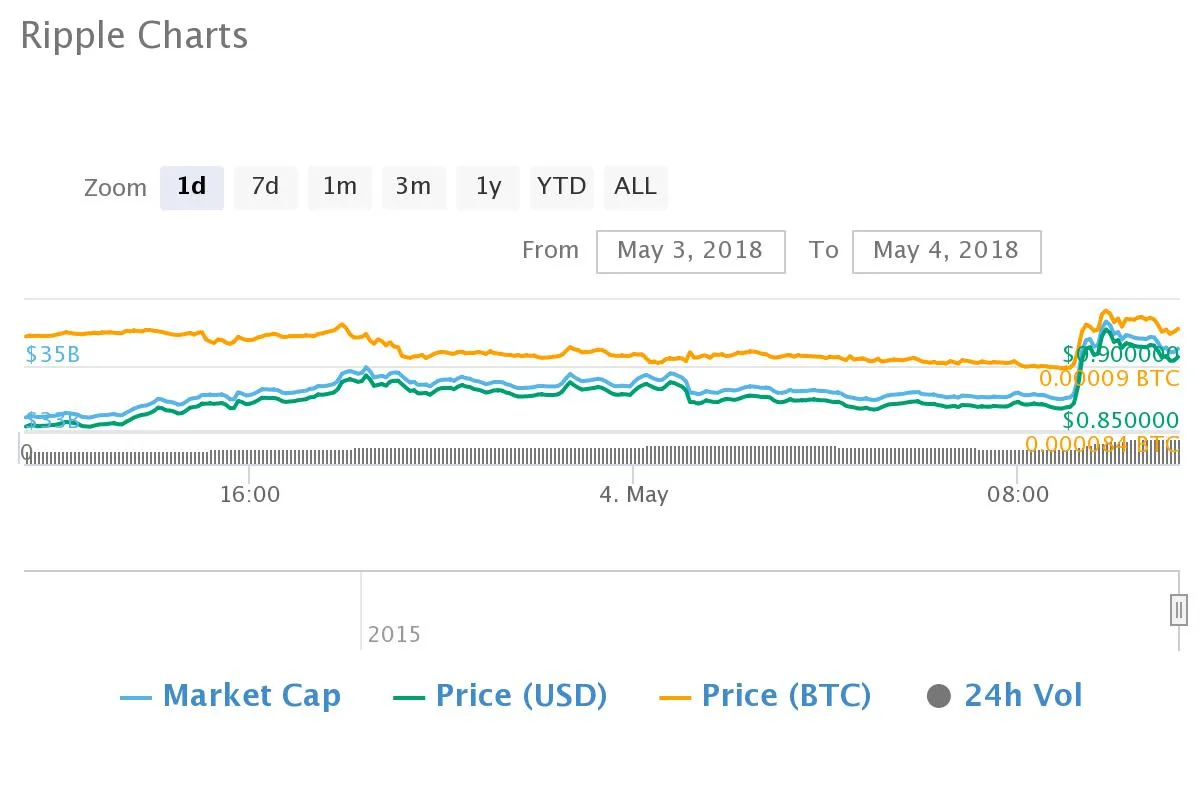Edit the To date field May 4, 2018
Viewport: 1200px width, 800px height.
tap(946, 251)
